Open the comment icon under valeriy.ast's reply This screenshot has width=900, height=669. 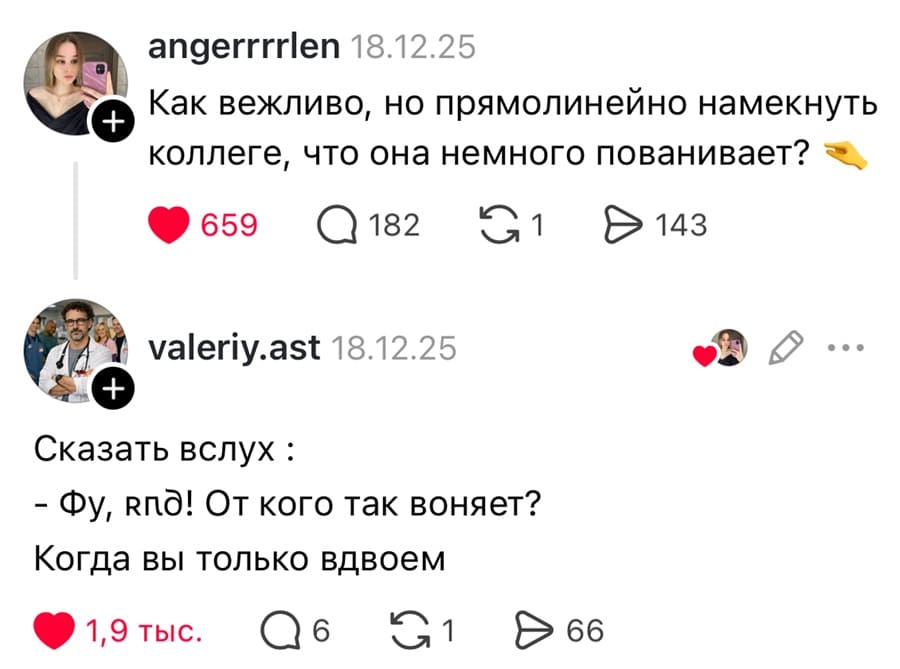point(283,630)
